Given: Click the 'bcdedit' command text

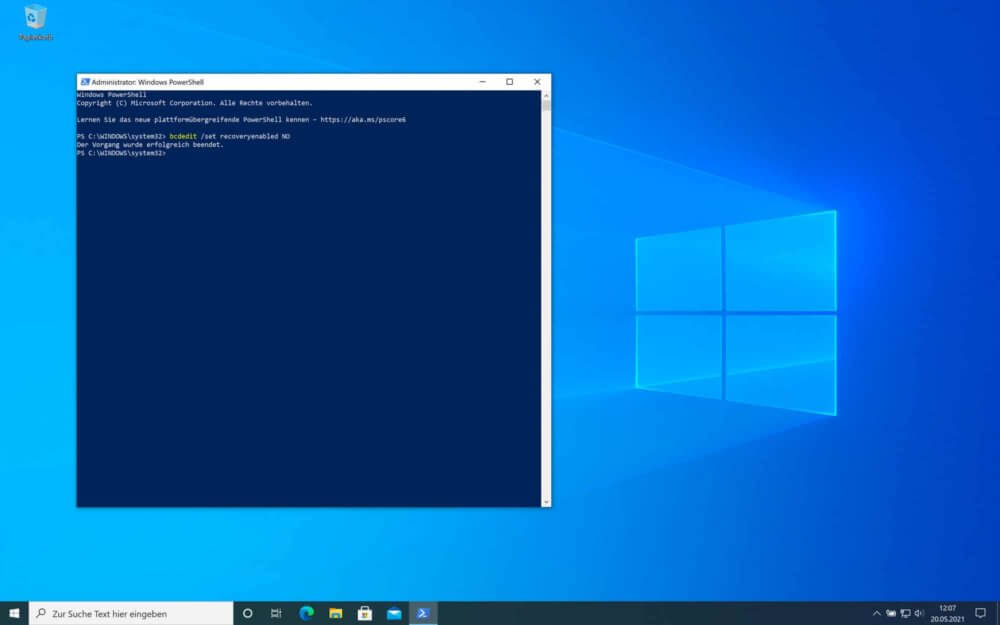Looking at the screenshot, I should click(183, 136).
